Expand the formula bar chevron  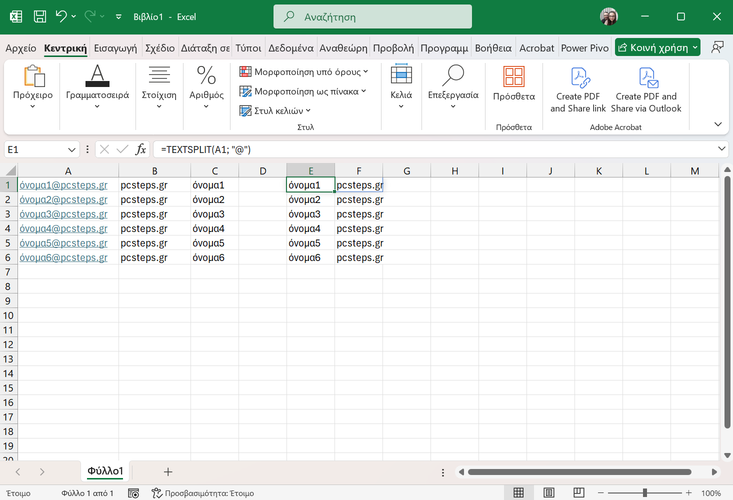[722, 149]
